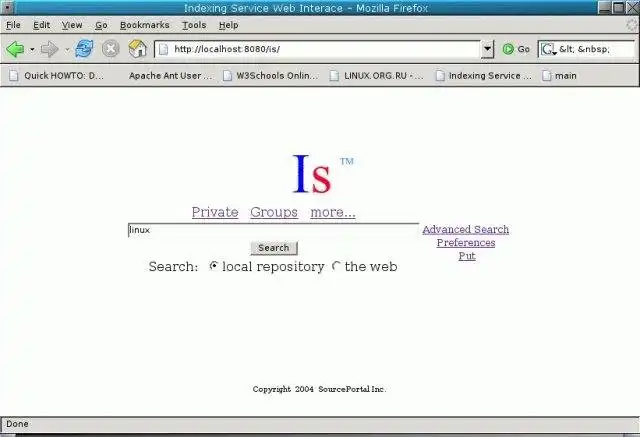
Task: Open the Bookmarks menu
Action: pyautogui.click(x=144, y=25)
